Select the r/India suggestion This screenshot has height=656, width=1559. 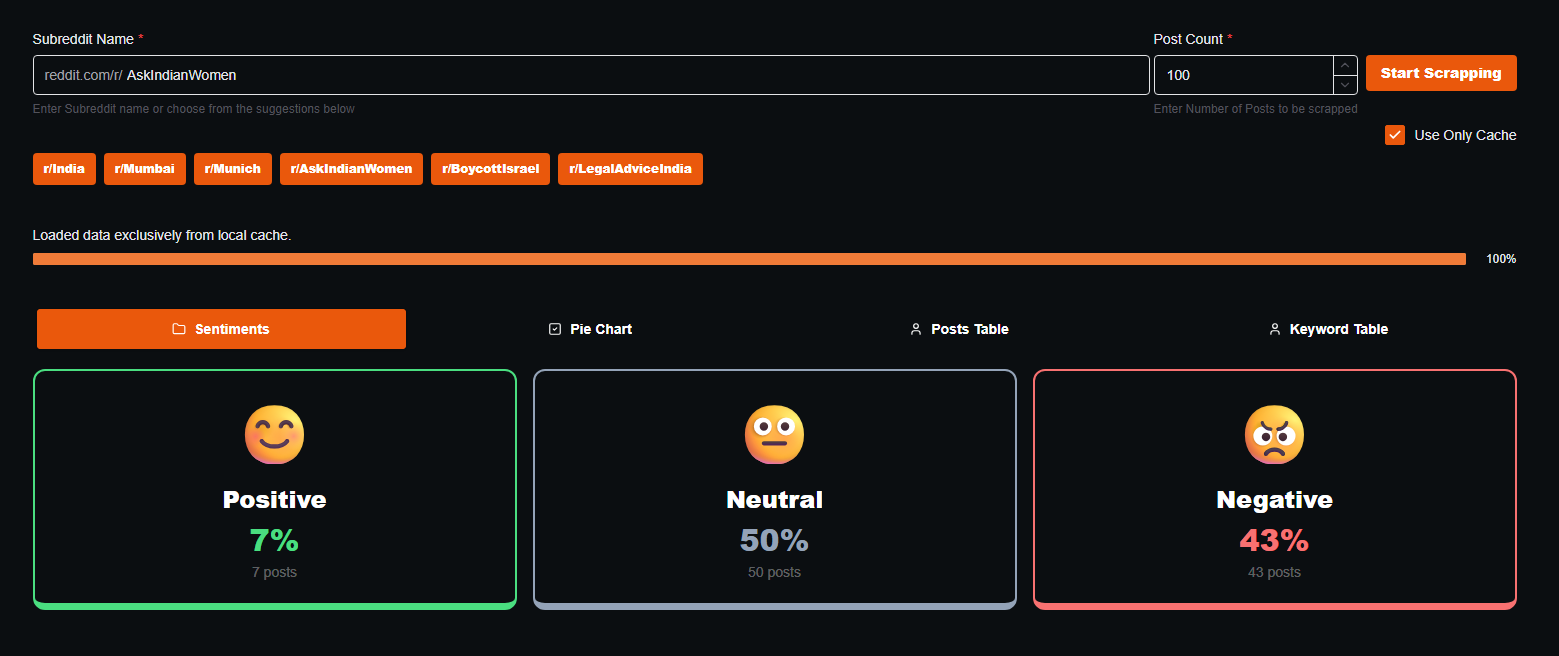coord(64,169)
